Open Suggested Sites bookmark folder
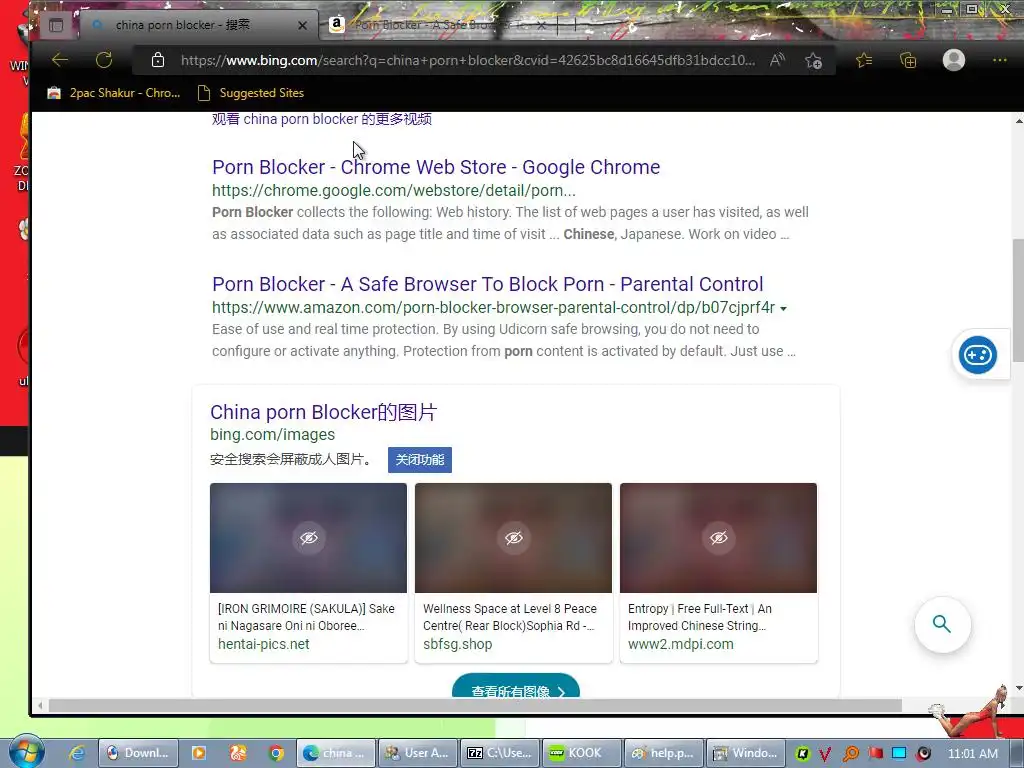Screen dimensions: 1024x768 point(251,93)
